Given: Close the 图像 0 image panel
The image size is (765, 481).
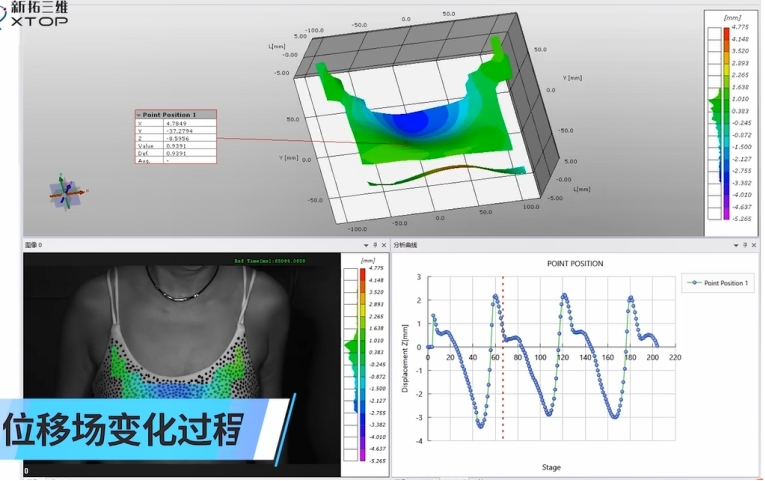Looking at the screenshot, I should [x=384, y=244].
